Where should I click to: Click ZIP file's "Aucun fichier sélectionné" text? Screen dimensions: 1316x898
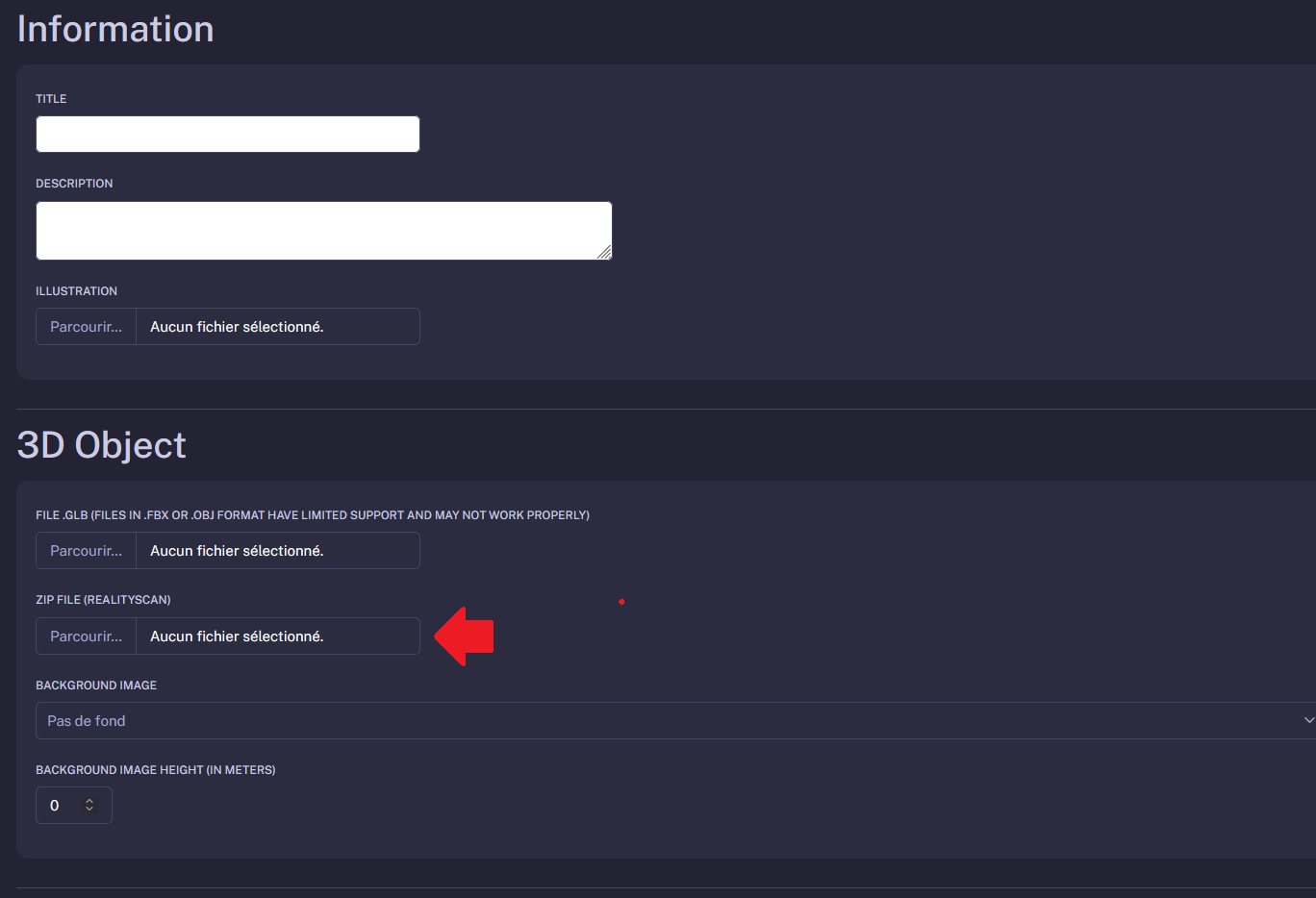(x=237, y=636)
